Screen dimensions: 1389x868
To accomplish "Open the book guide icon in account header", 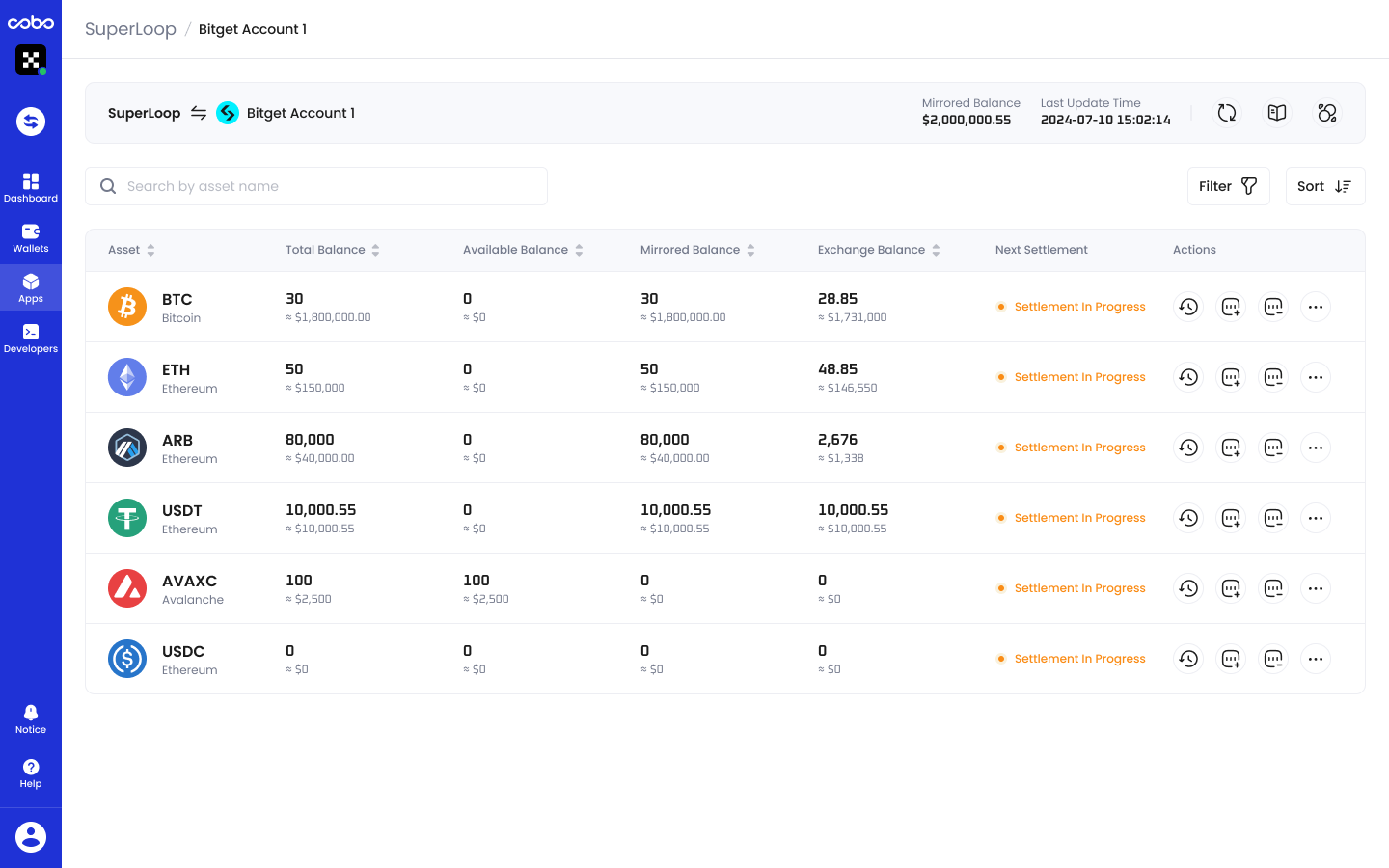I will tap(1277, 113).
